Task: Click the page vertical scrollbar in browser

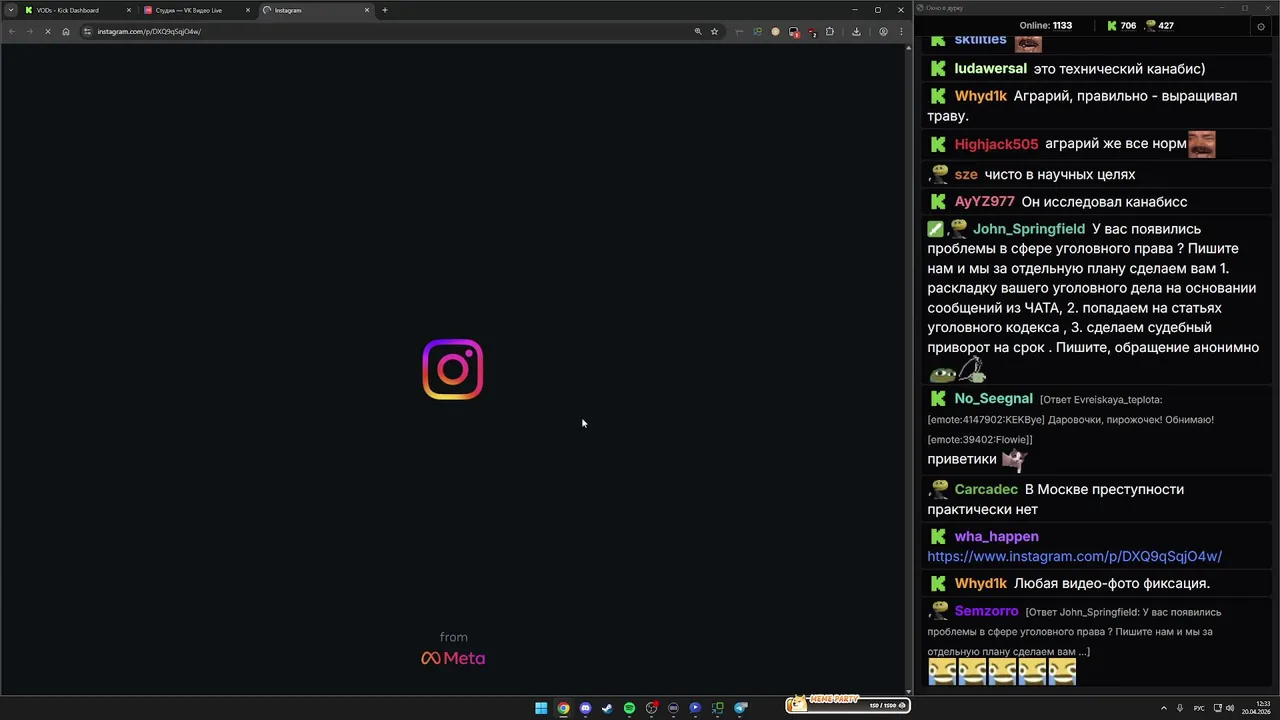Action: click(908, 368)
